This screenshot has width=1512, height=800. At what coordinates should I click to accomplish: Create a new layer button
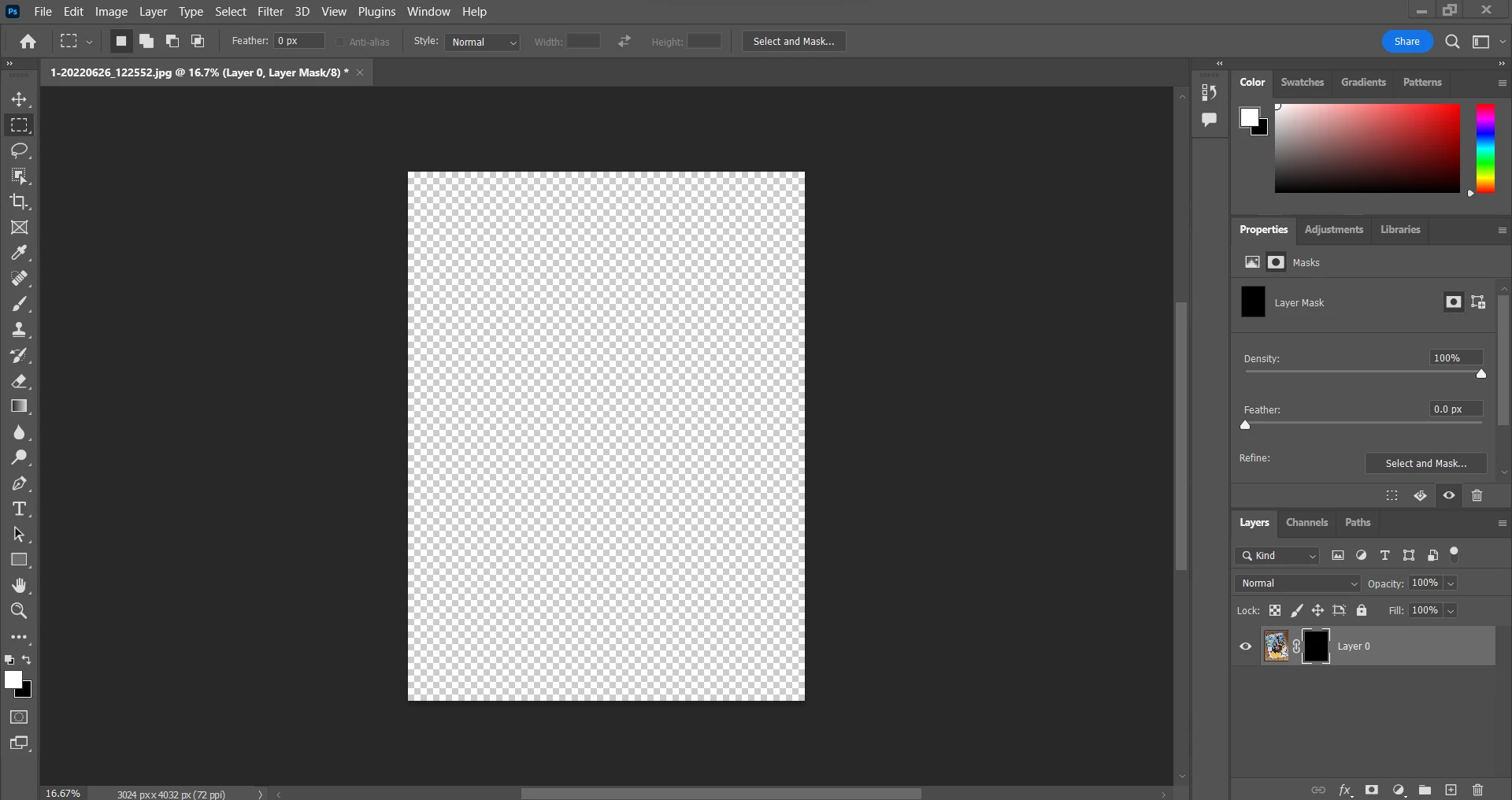pos(1451,790)
